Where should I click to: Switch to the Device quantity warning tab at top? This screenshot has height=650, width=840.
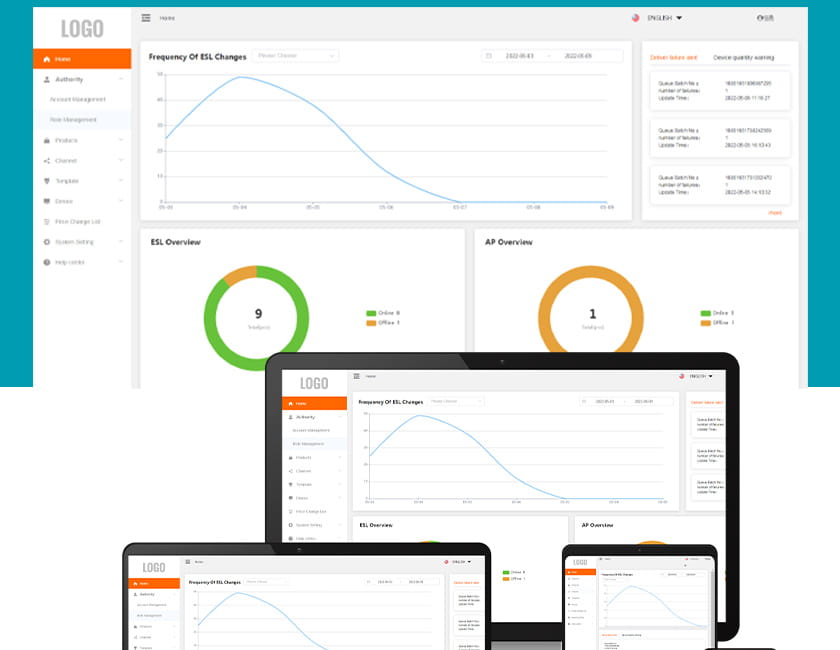click(x=743, y=58)
